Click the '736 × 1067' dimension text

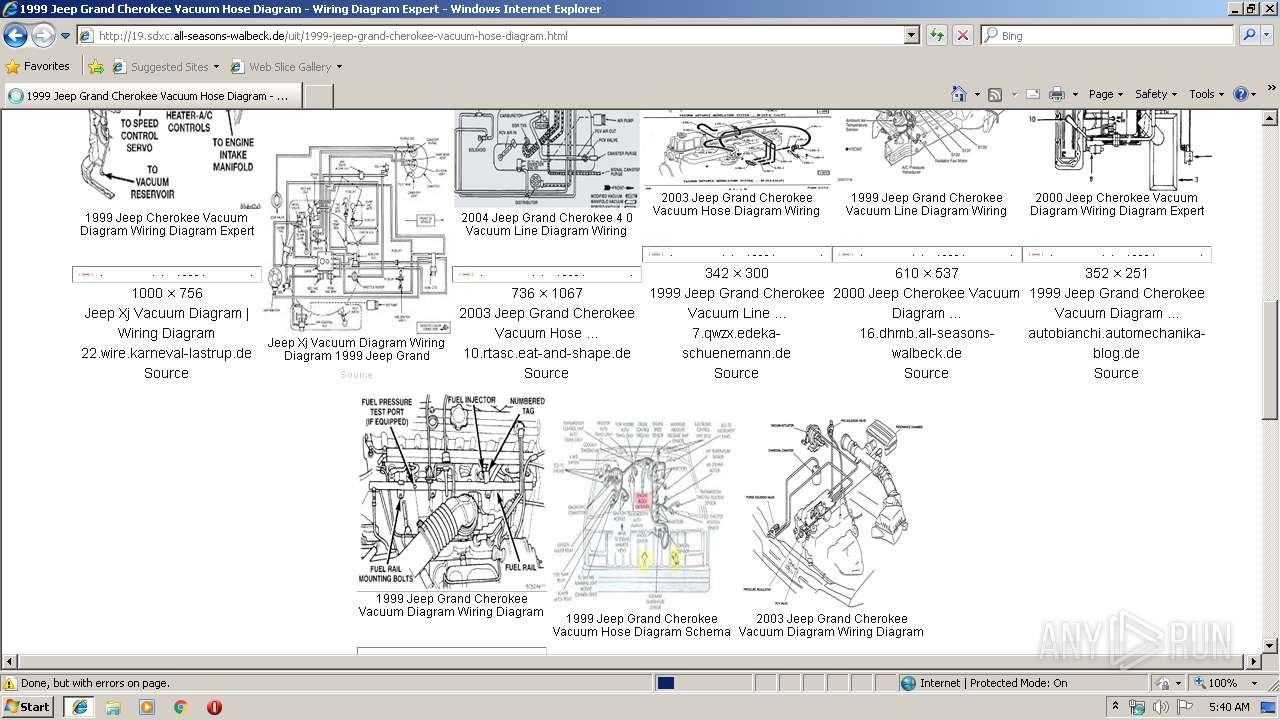[546, 293]
